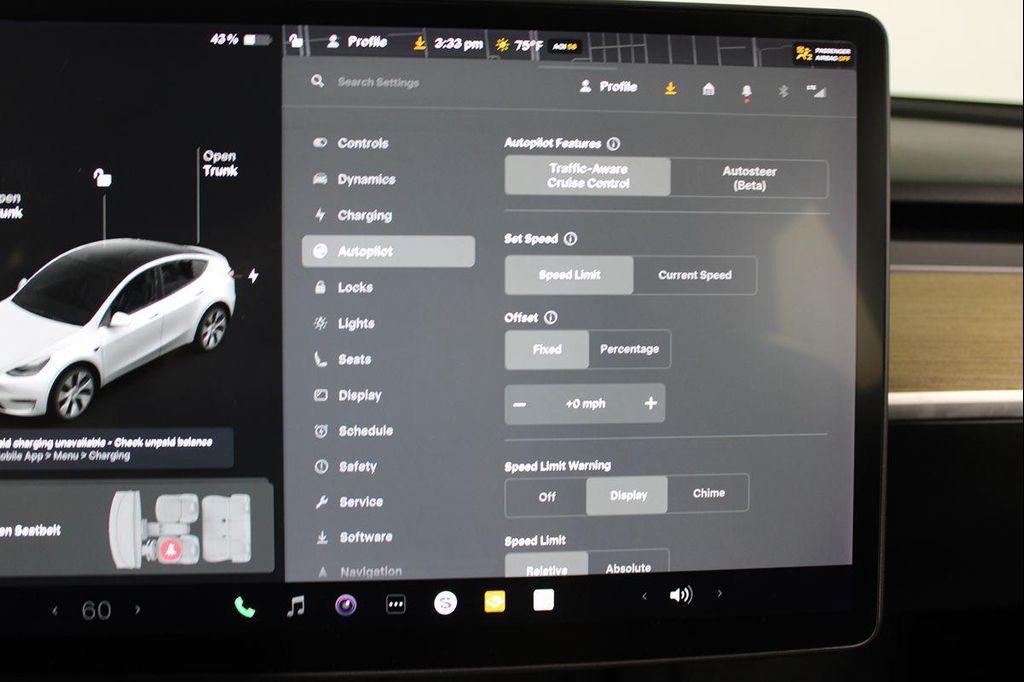Tap the volume speaker control

[x=682, y=592]
